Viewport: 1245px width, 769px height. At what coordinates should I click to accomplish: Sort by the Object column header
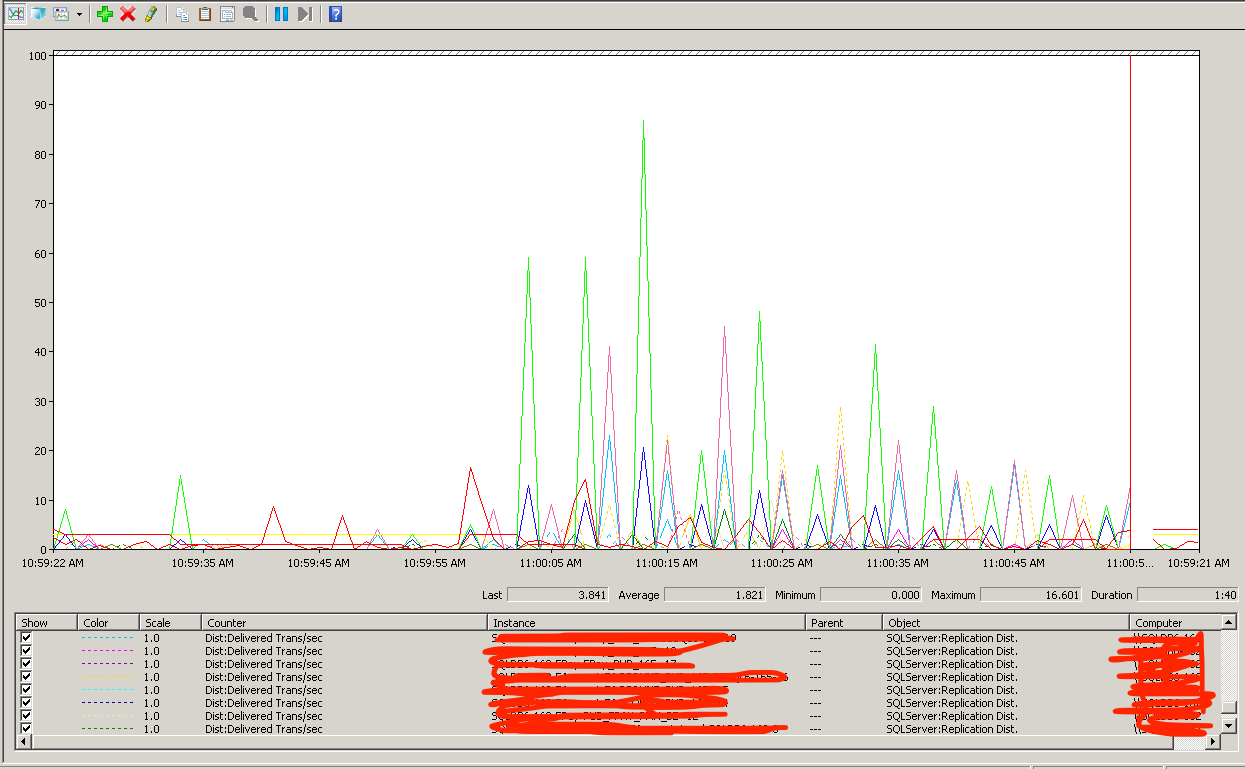click(x=1006, y=622)
